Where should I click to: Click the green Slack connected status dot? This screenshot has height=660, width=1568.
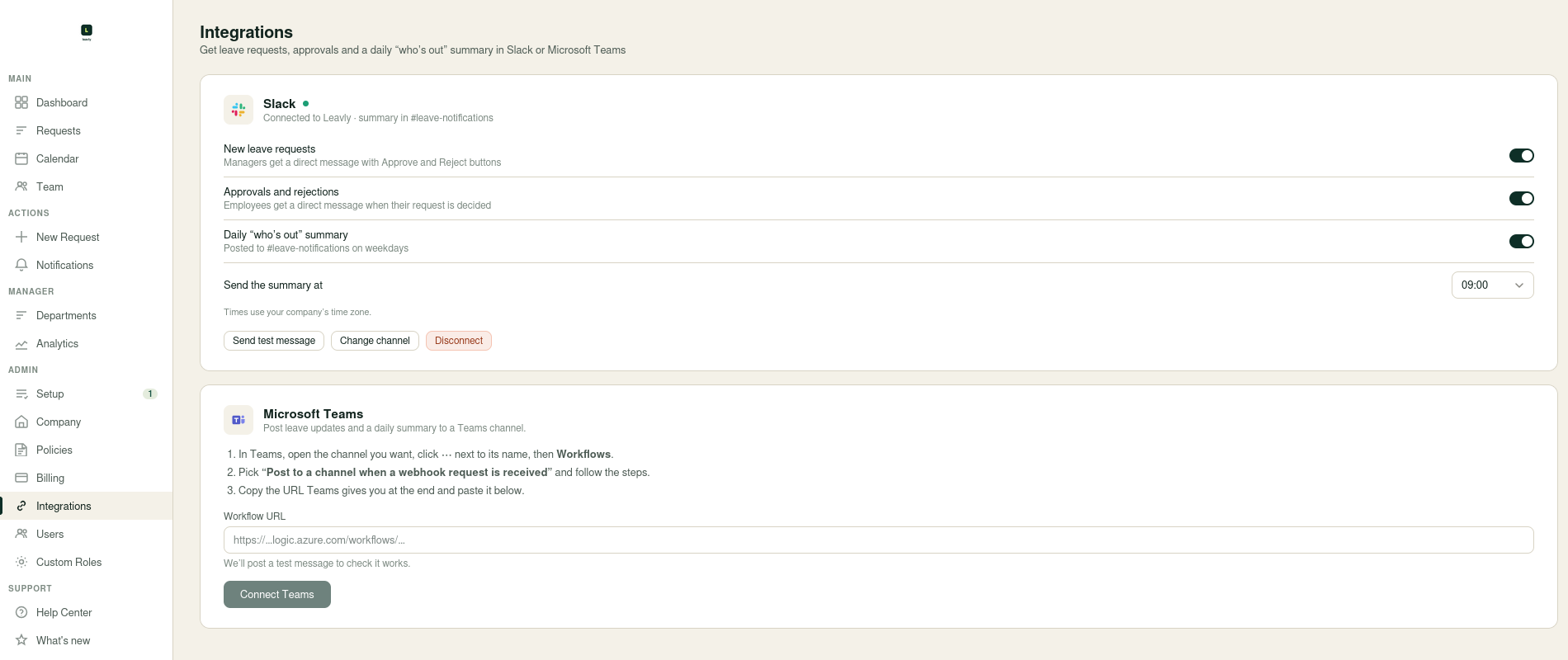[306, 104]
